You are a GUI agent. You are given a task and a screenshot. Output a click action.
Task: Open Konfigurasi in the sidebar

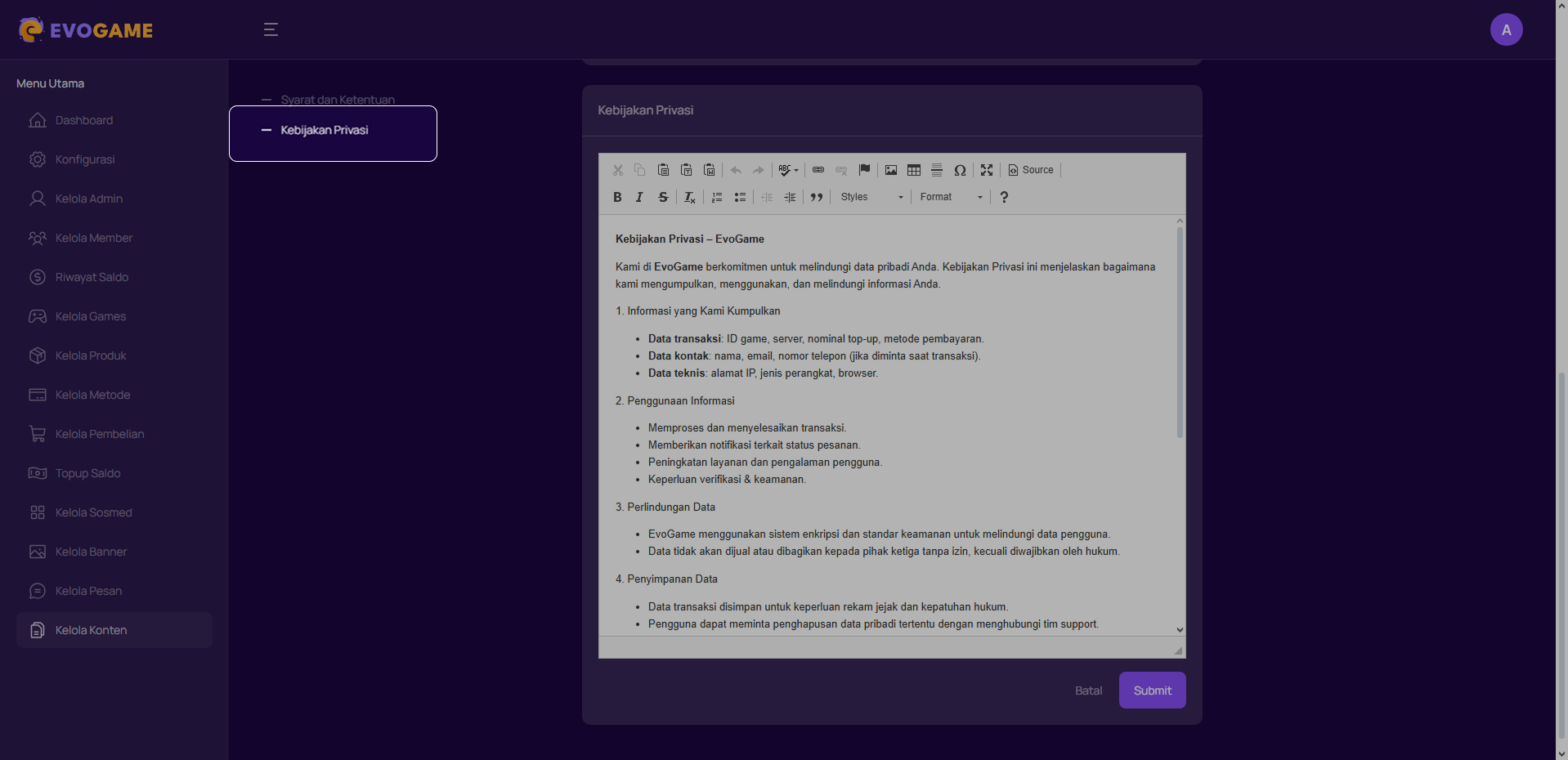click(x=114, y=159)
